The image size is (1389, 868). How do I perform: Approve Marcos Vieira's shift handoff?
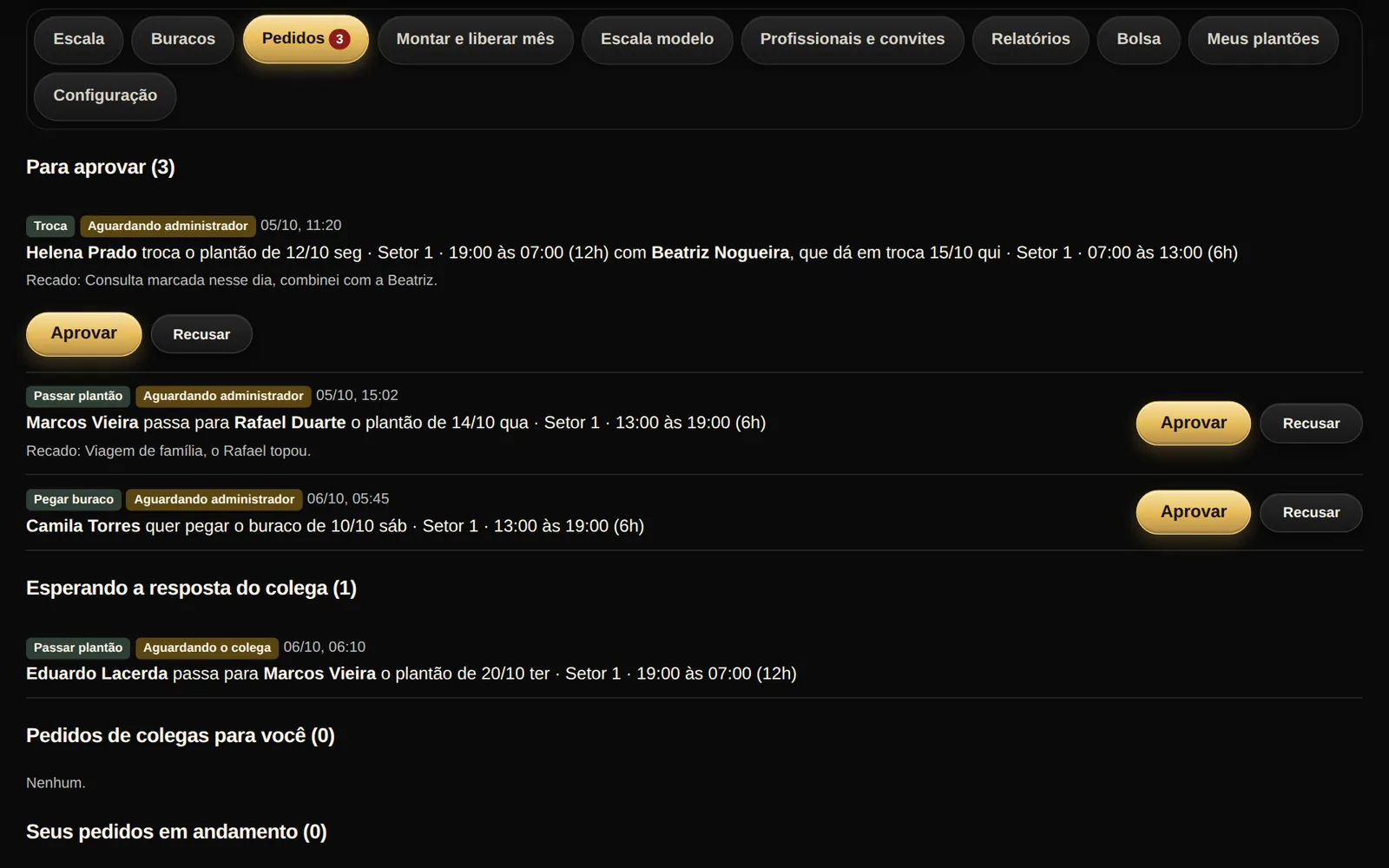coord(1194,423)
